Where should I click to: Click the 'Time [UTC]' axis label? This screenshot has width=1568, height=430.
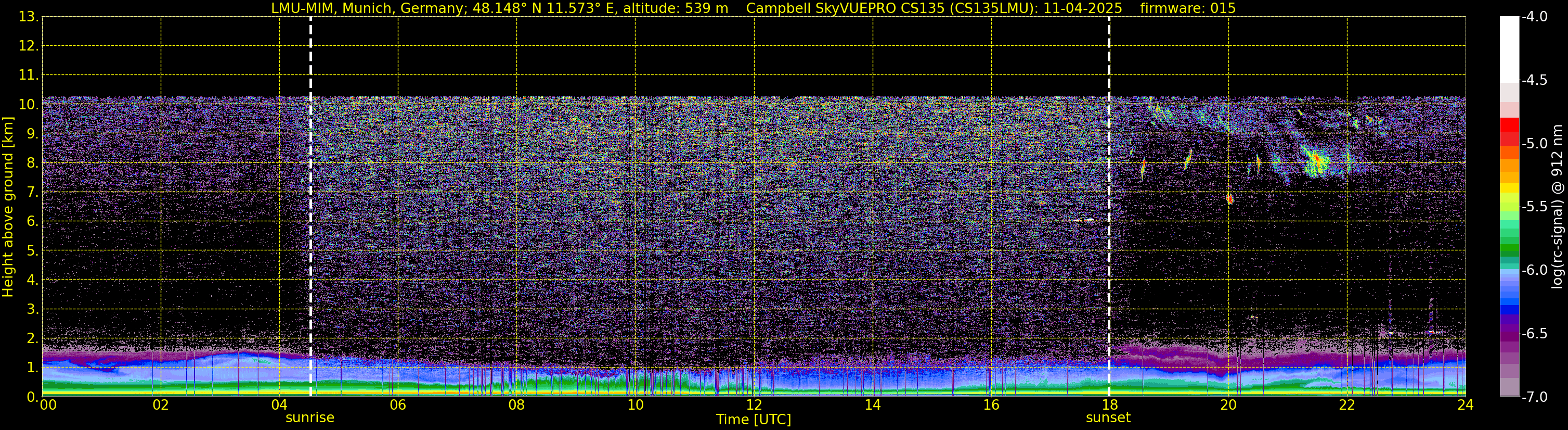tap(754, 420)
